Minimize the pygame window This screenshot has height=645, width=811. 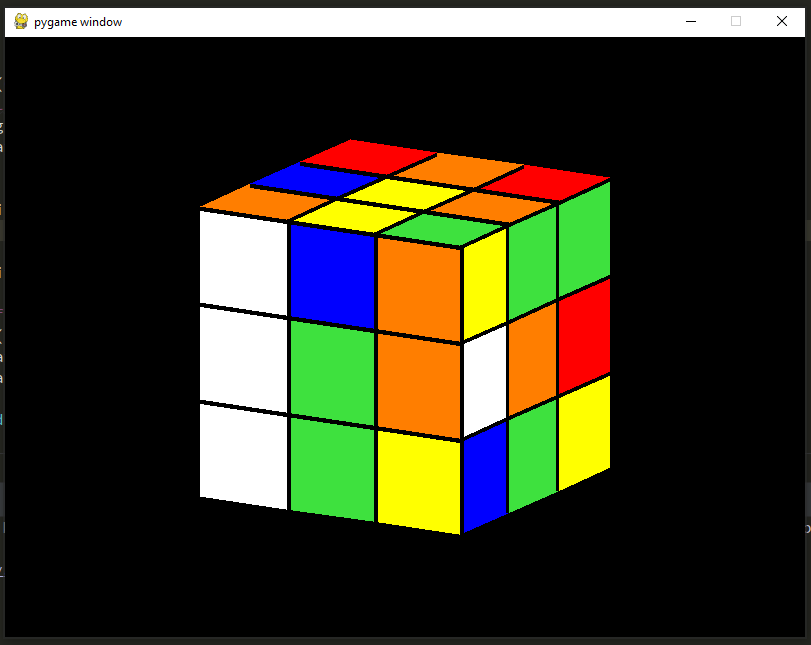pyautogui.click(x=691, y=21)
